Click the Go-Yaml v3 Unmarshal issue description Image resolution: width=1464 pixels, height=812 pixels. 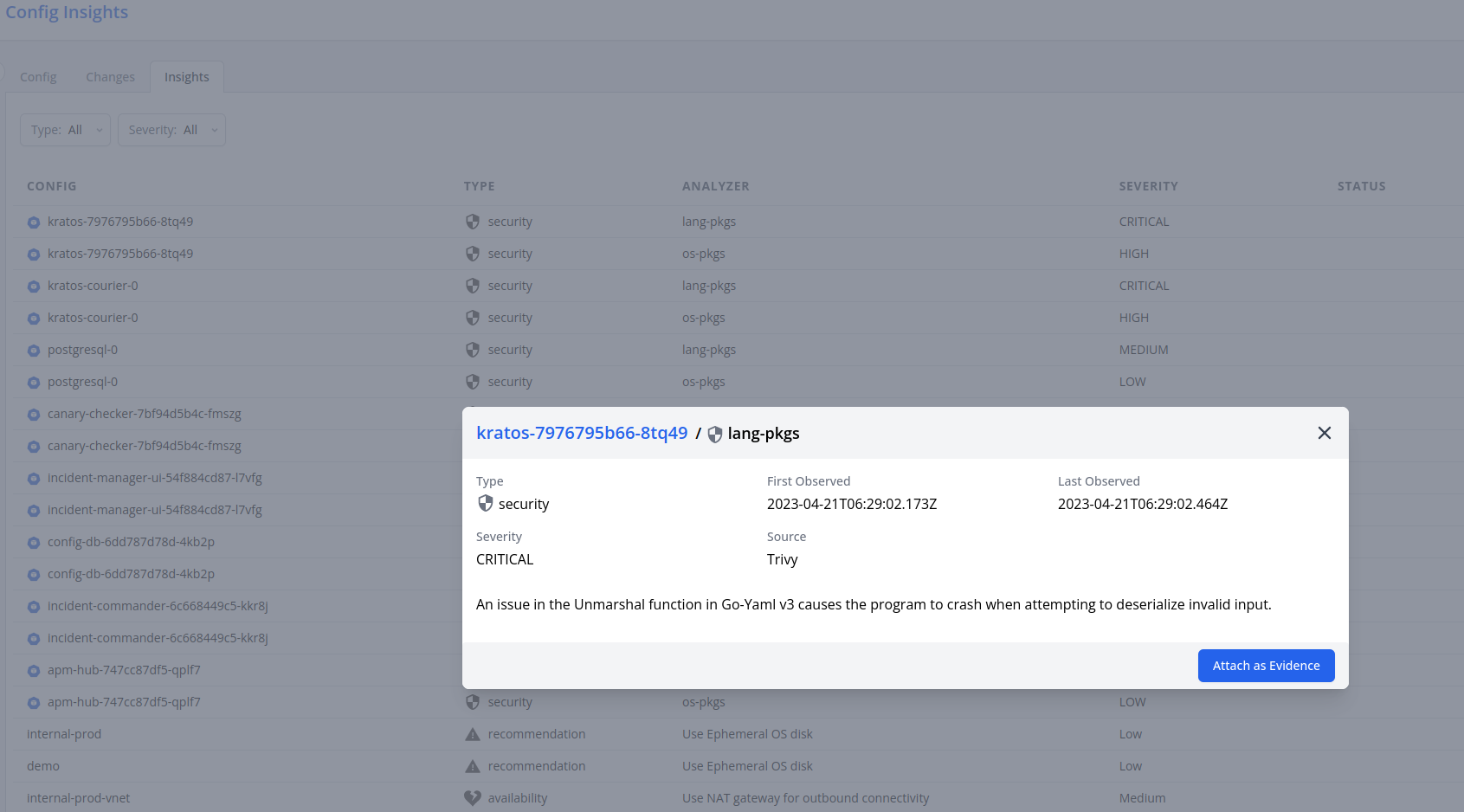pos(874,604)
